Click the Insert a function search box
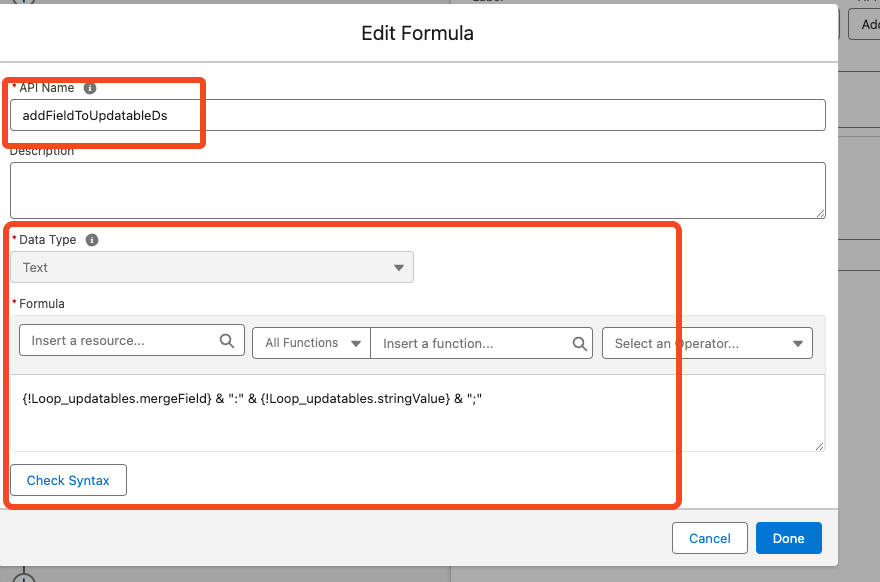This screenshot has height=582, width=880. pyautogui.click(x=470, y=343)
